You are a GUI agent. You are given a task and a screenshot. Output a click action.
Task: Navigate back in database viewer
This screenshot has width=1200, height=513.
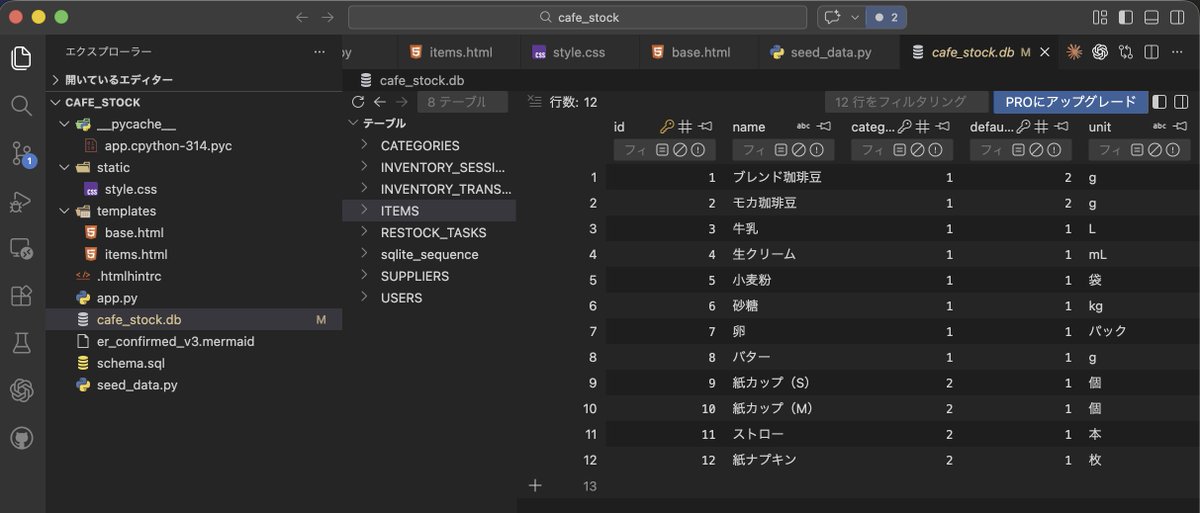[379, 102]
